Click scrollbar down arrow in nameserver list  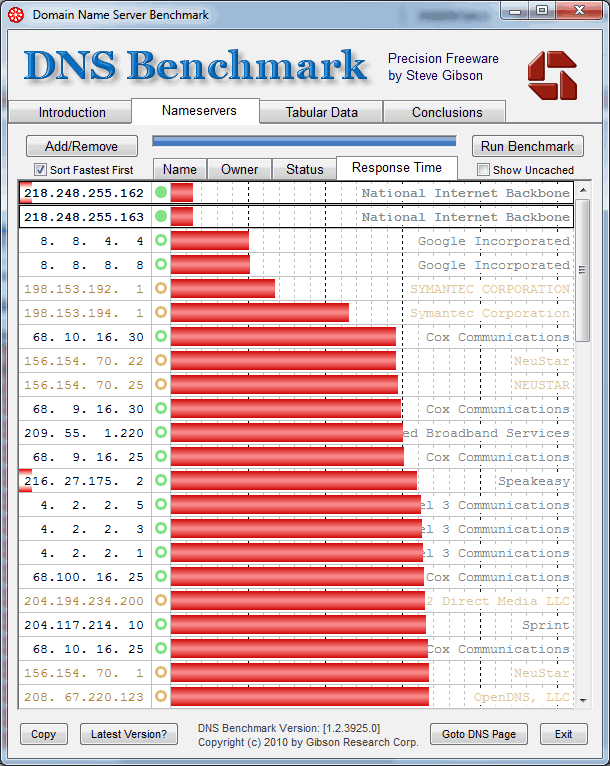583,700
